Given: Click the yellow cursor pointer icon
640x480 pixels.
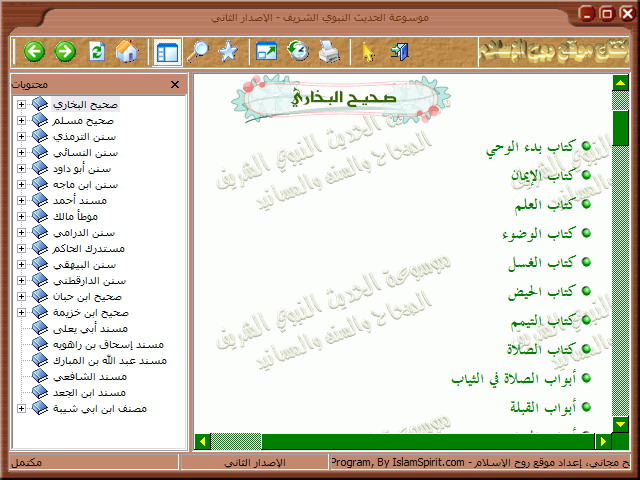Looking at the screenshot, I should [369, 53].
